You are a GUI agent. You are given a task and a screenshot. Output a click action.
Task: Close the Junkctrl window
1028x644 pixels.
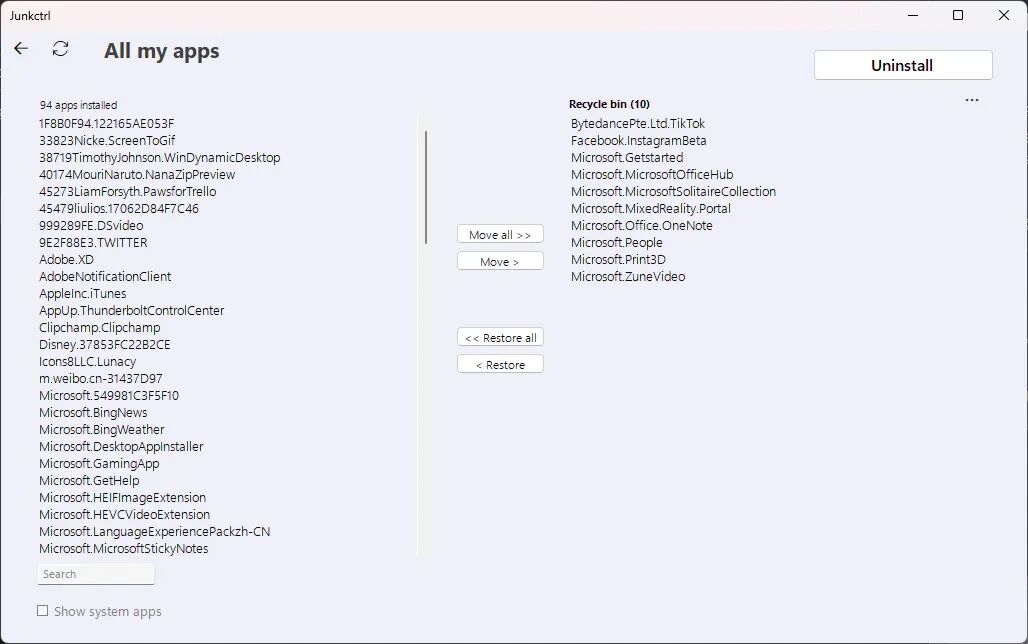[1004, 15]
